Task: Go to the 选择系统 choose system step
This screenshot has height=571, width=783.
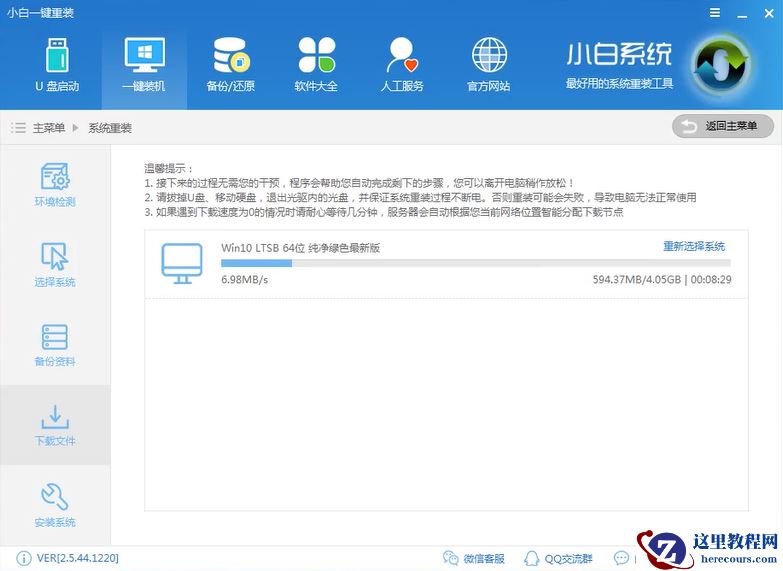Action: [55, 264]
